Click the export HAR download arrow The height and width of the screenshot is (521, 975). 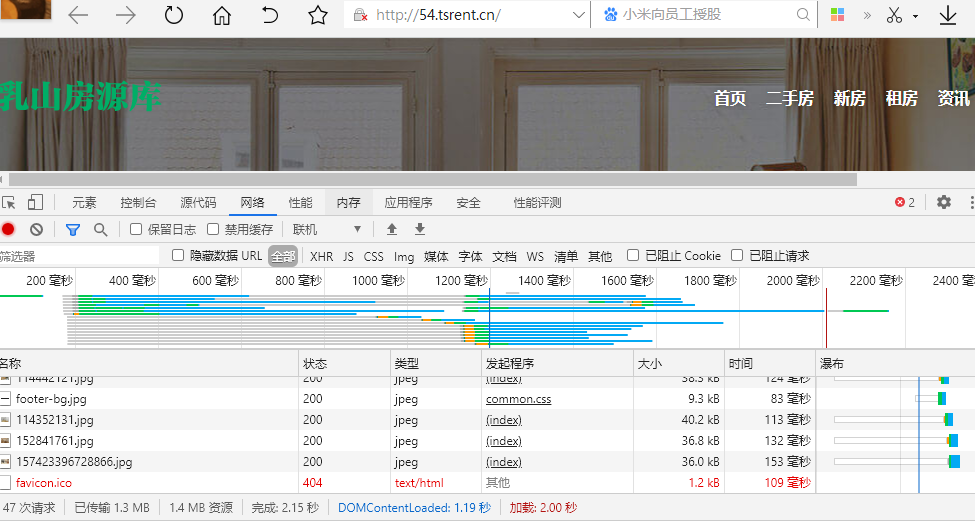click(x=420, y=229)
